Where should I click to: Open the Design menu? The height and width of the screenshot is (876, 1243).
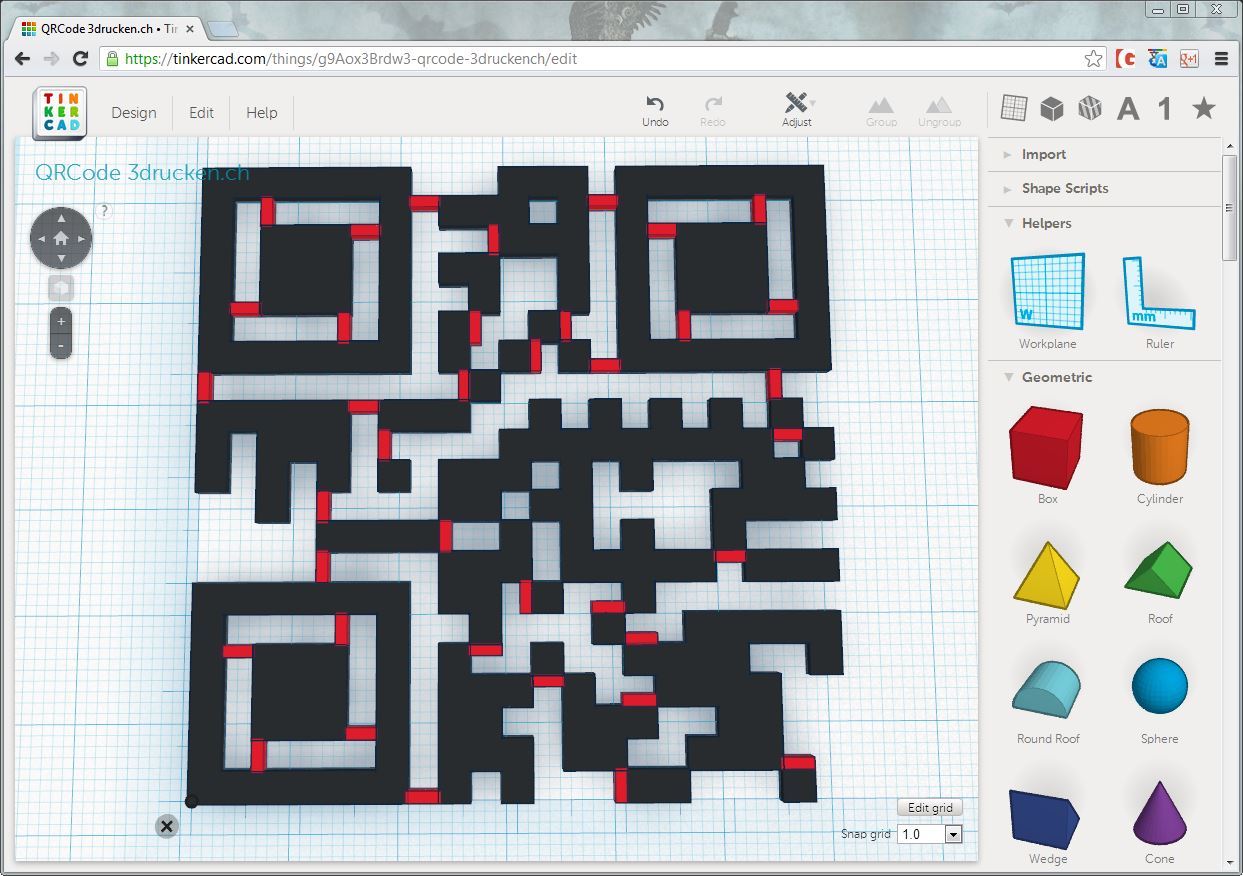[x=134, y=113]
